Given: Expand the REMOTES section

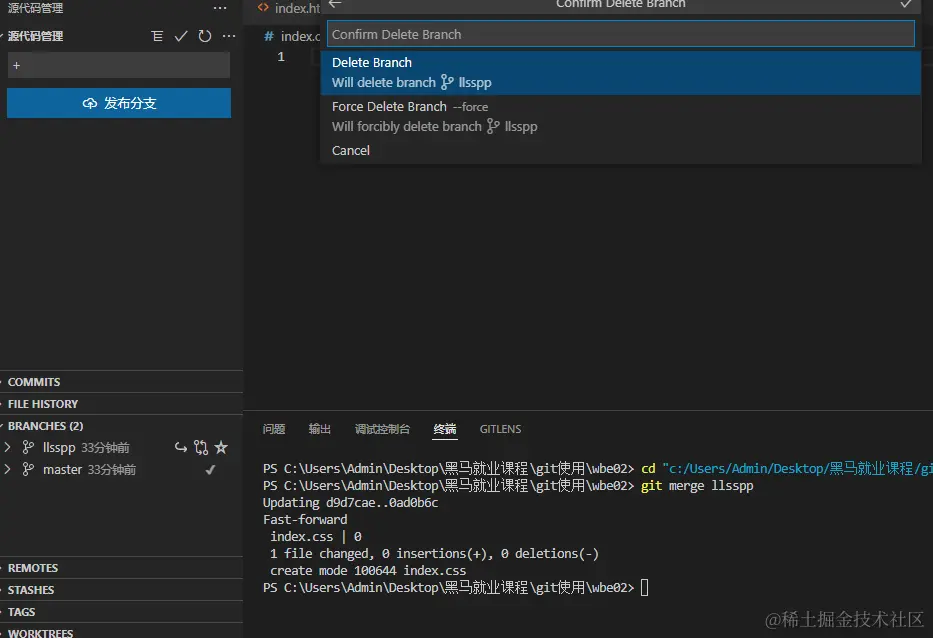Looking at the screenshot, I should (x=121, y=568).
